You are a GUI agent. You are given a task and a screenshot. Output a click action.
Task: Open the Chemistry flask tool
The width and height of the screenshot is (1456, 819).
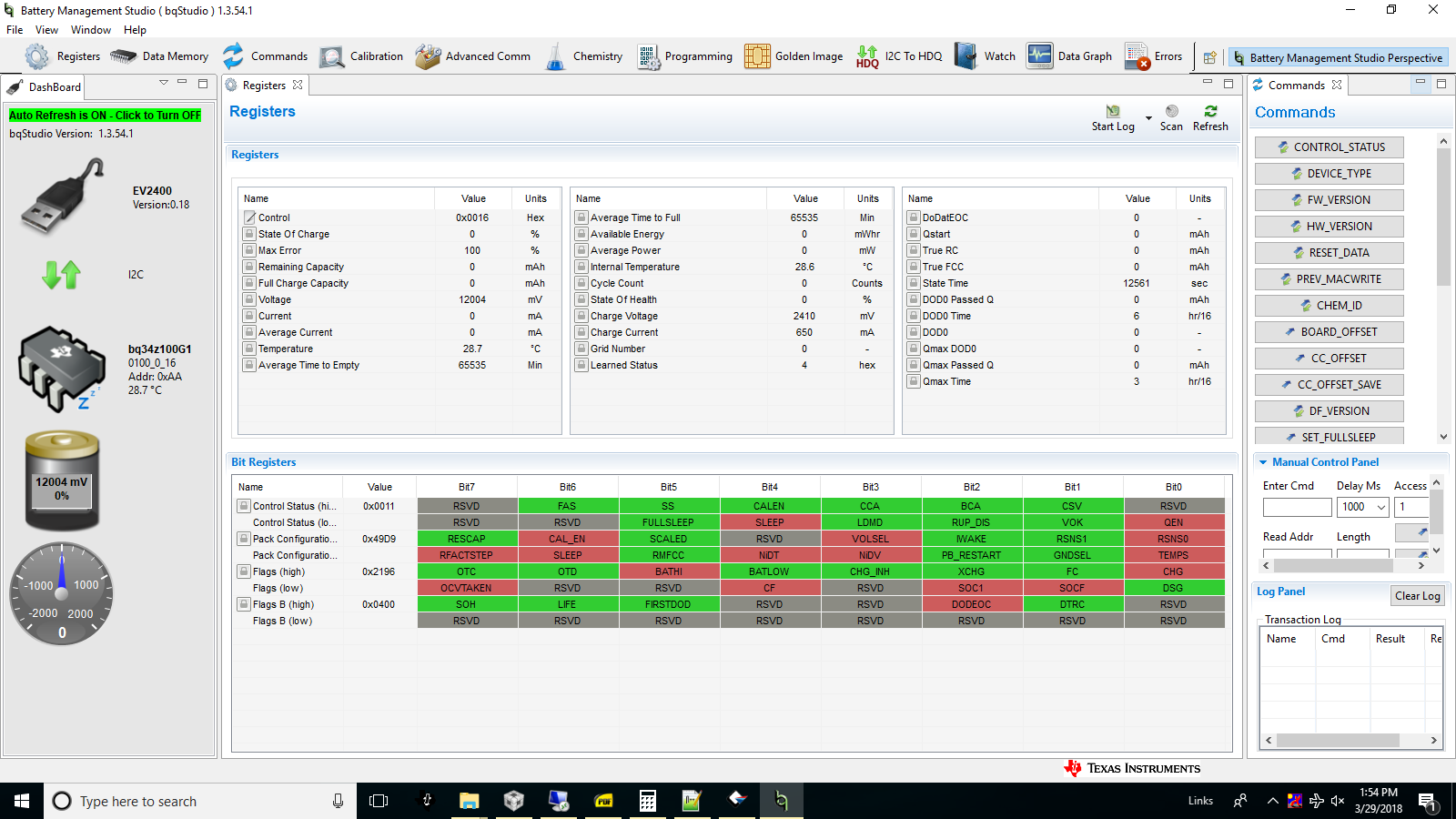[x=555, y=56]
